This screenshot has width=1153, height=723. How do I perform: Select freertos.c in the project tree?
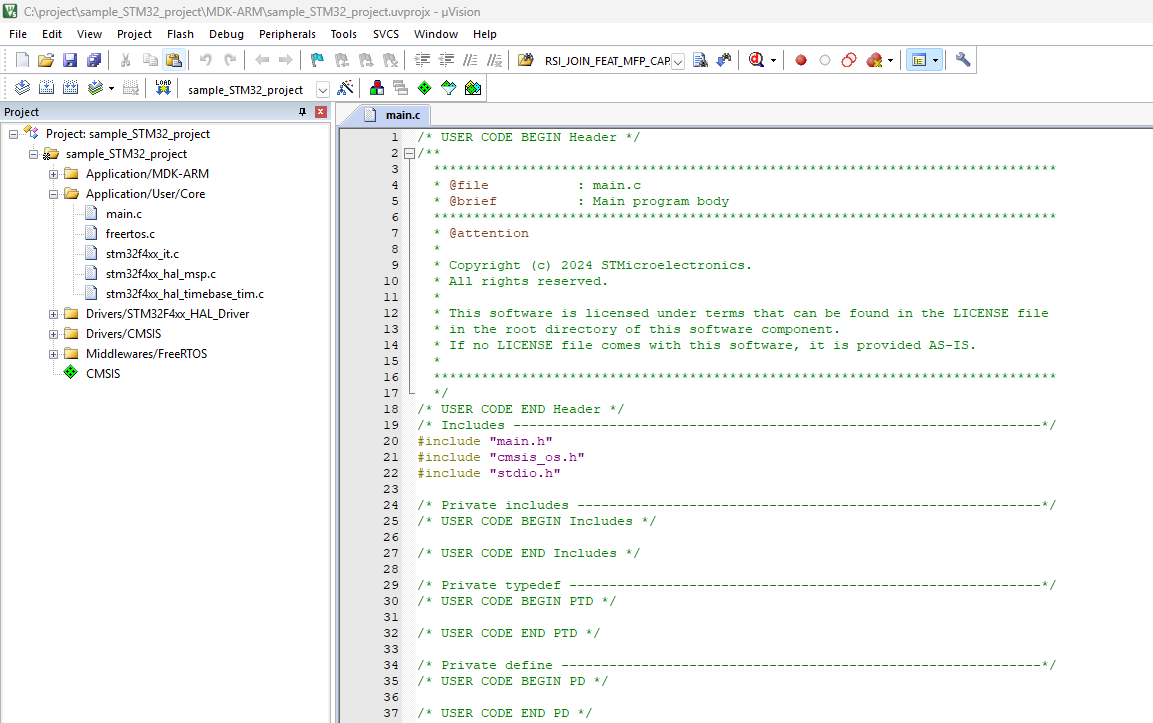tap(130, 234)
